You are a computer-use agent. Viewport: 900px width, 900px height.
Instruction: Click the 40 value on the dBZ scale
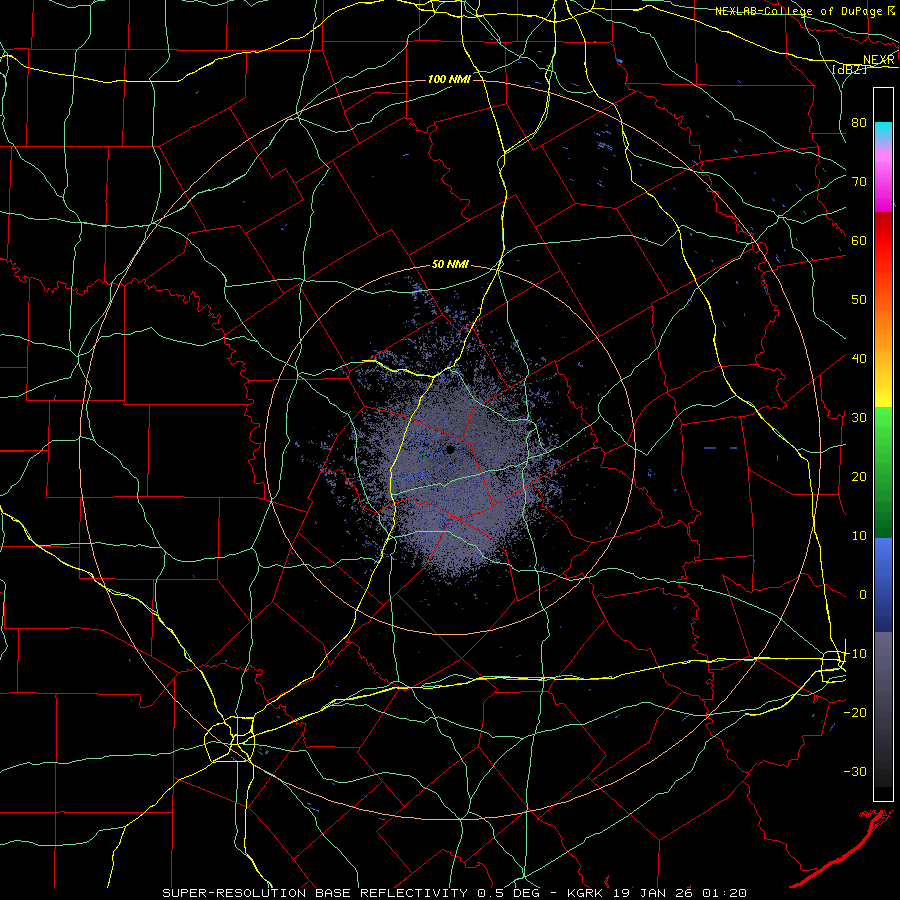pyautogui.click(x=859, y=359)
